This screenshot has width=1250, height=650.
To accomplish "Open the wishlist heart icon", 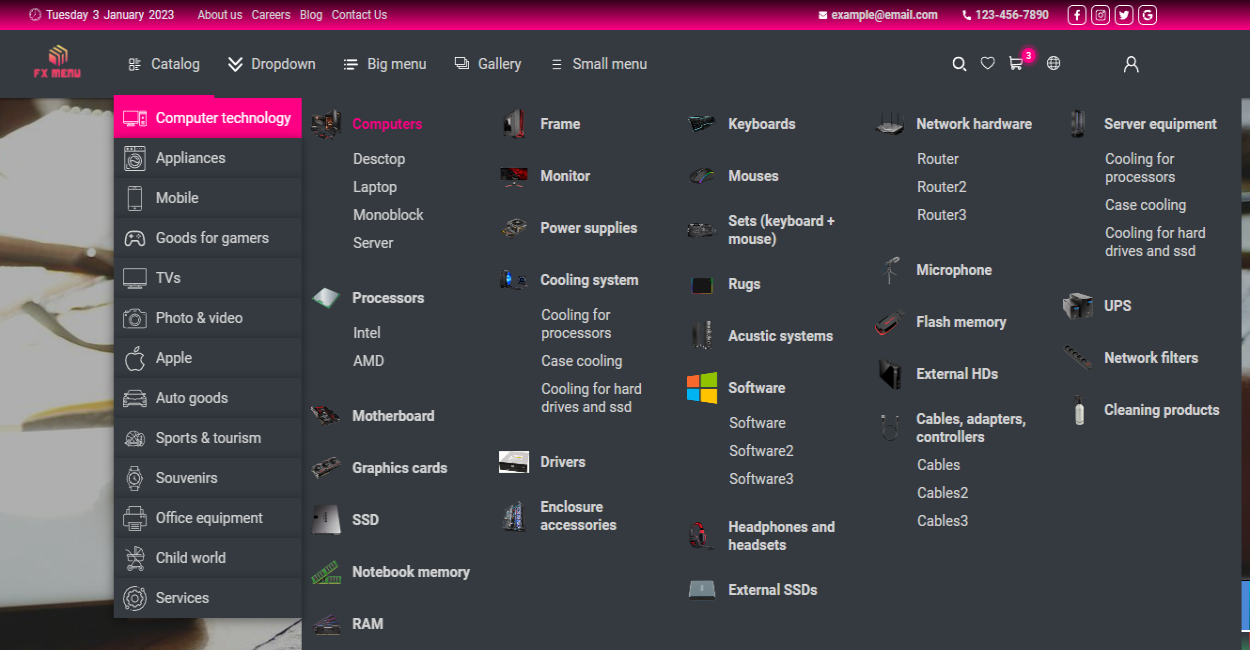I will (x=987, y=64).
